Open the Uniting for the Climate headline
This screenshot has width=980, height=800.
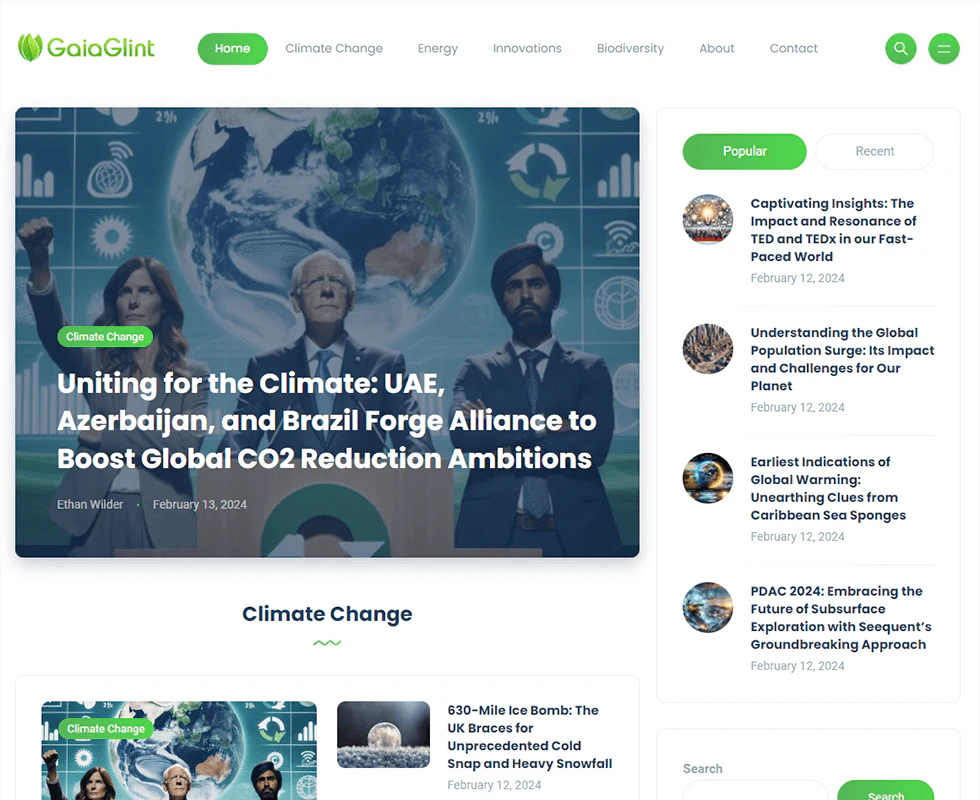(x=326, y=421)
